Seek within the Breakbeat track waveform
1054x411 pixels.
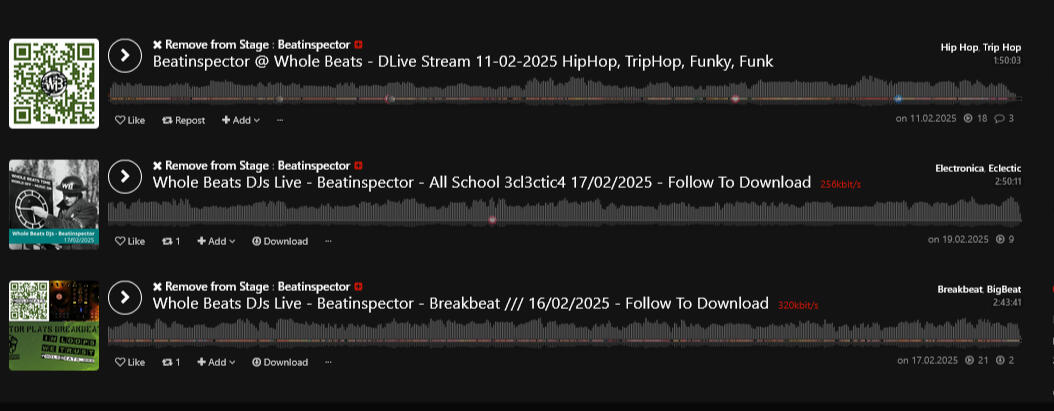pos(560,334)
